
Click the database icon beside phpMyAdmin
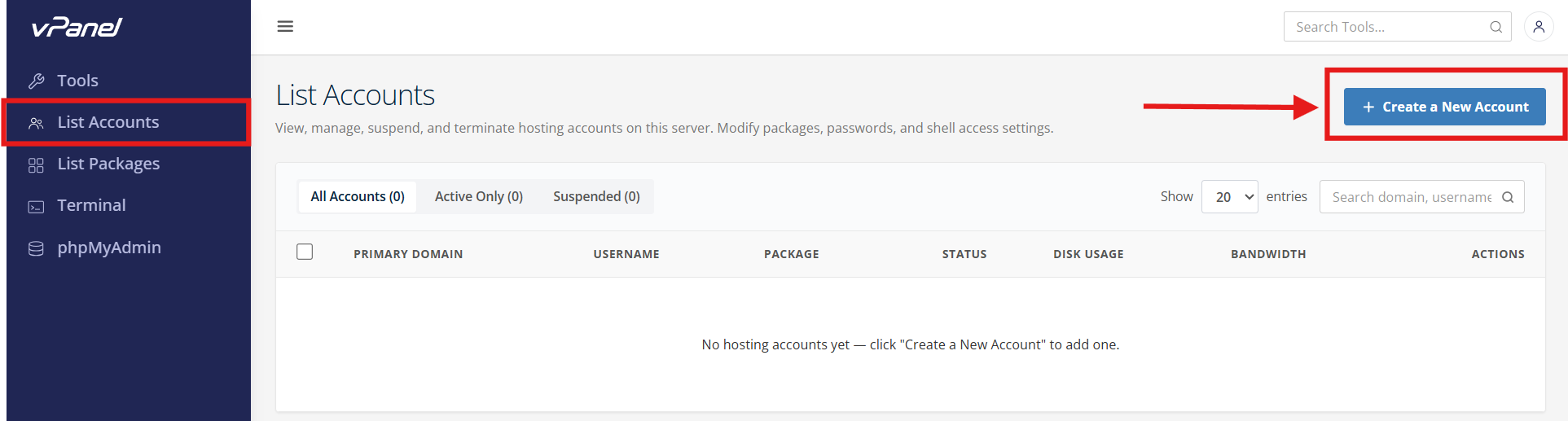pyautogui.click(x=36, y=248)
